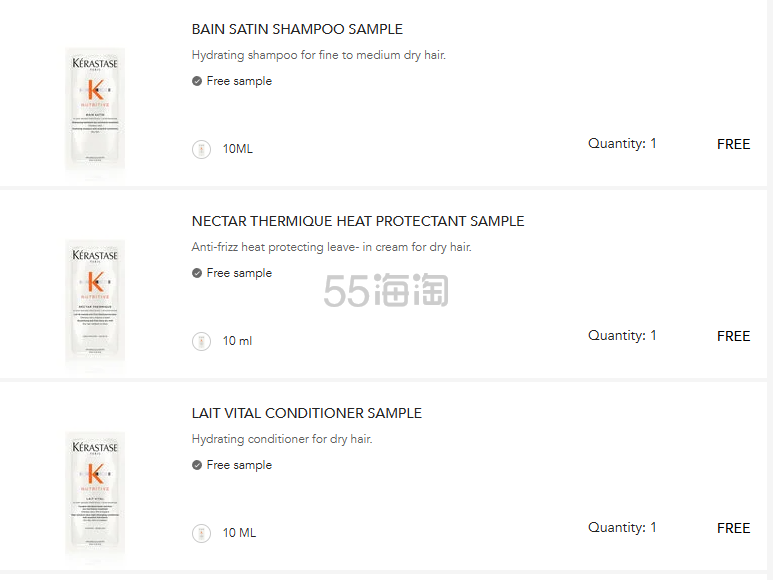This screenshot has height=580, width=773.
Task: Click 'Hydrating shampoo for fine to medium' description
Action: [318, 55]
